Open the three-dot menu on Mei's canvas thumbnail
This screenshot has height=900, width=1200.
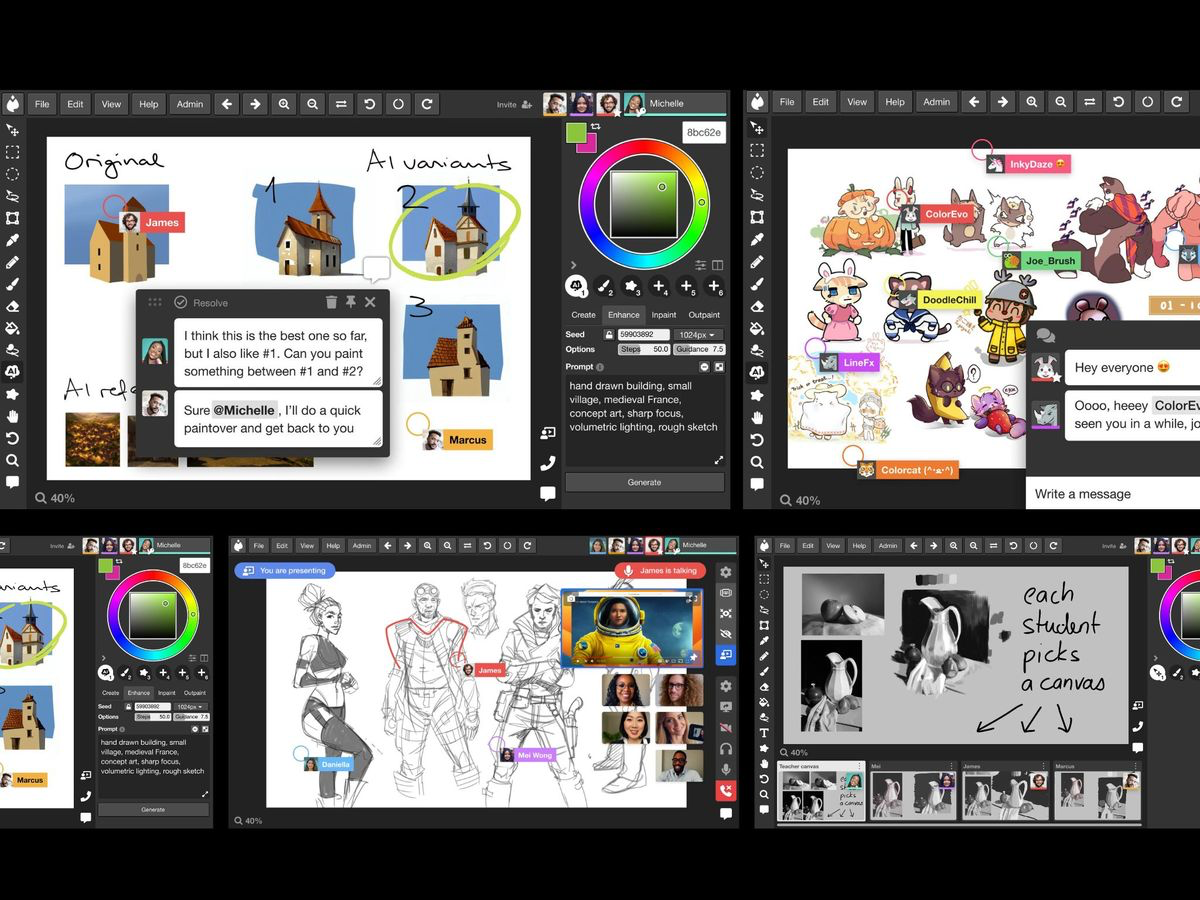pyautogui.click(x=951, y=767)
